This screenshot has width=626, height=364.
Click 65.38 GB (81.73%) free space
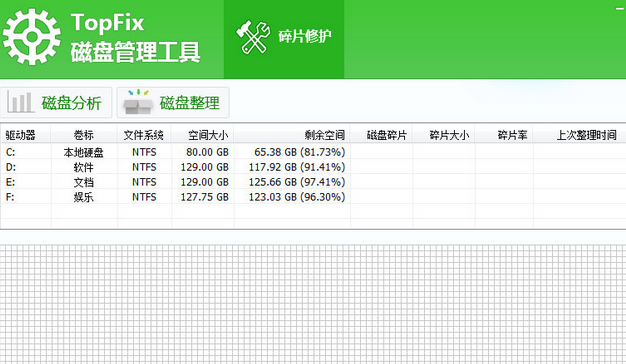(300, 152)
